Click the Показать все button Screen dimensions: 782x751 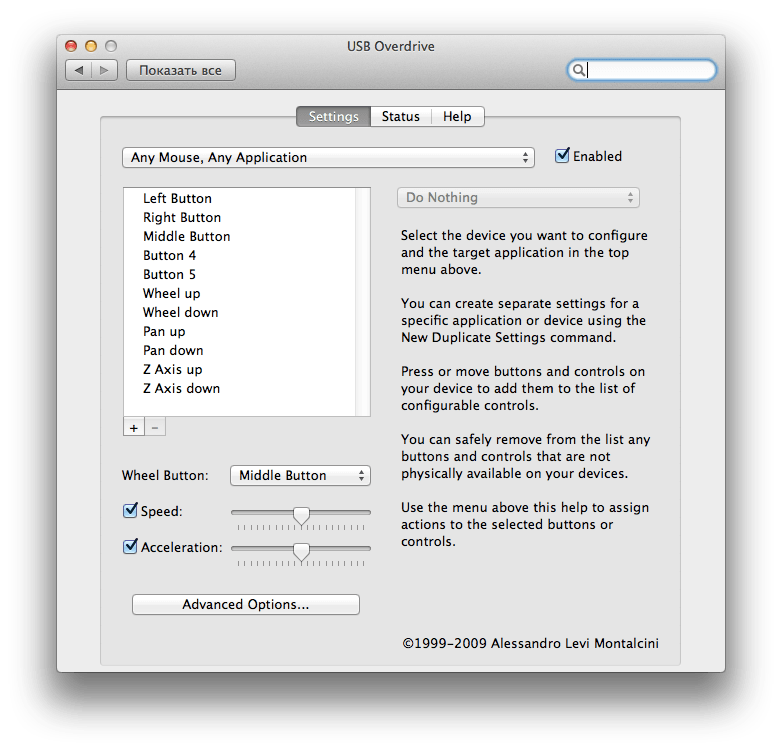(181, 70)
